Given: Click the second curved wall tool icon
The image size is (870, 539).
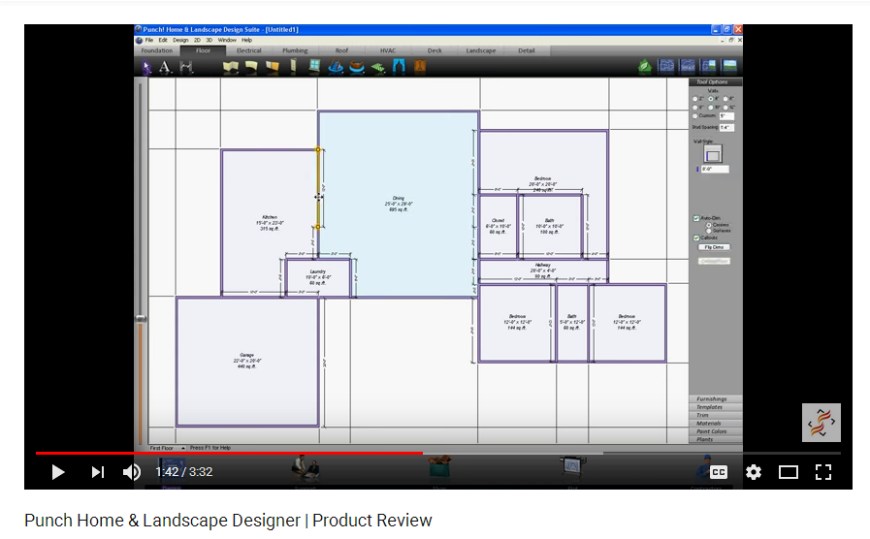Looking at the screenshot, I should pos(251,68).
